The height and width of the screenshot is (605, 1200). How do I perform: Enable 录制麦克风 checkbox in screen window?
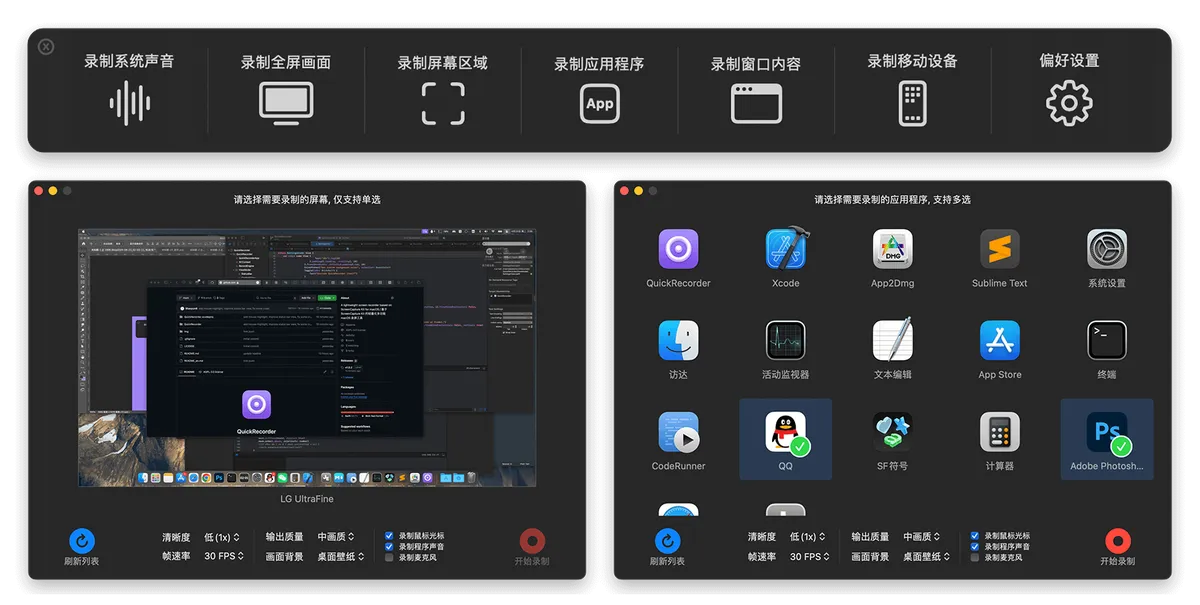pyautogui.click(x=390, y=558)
